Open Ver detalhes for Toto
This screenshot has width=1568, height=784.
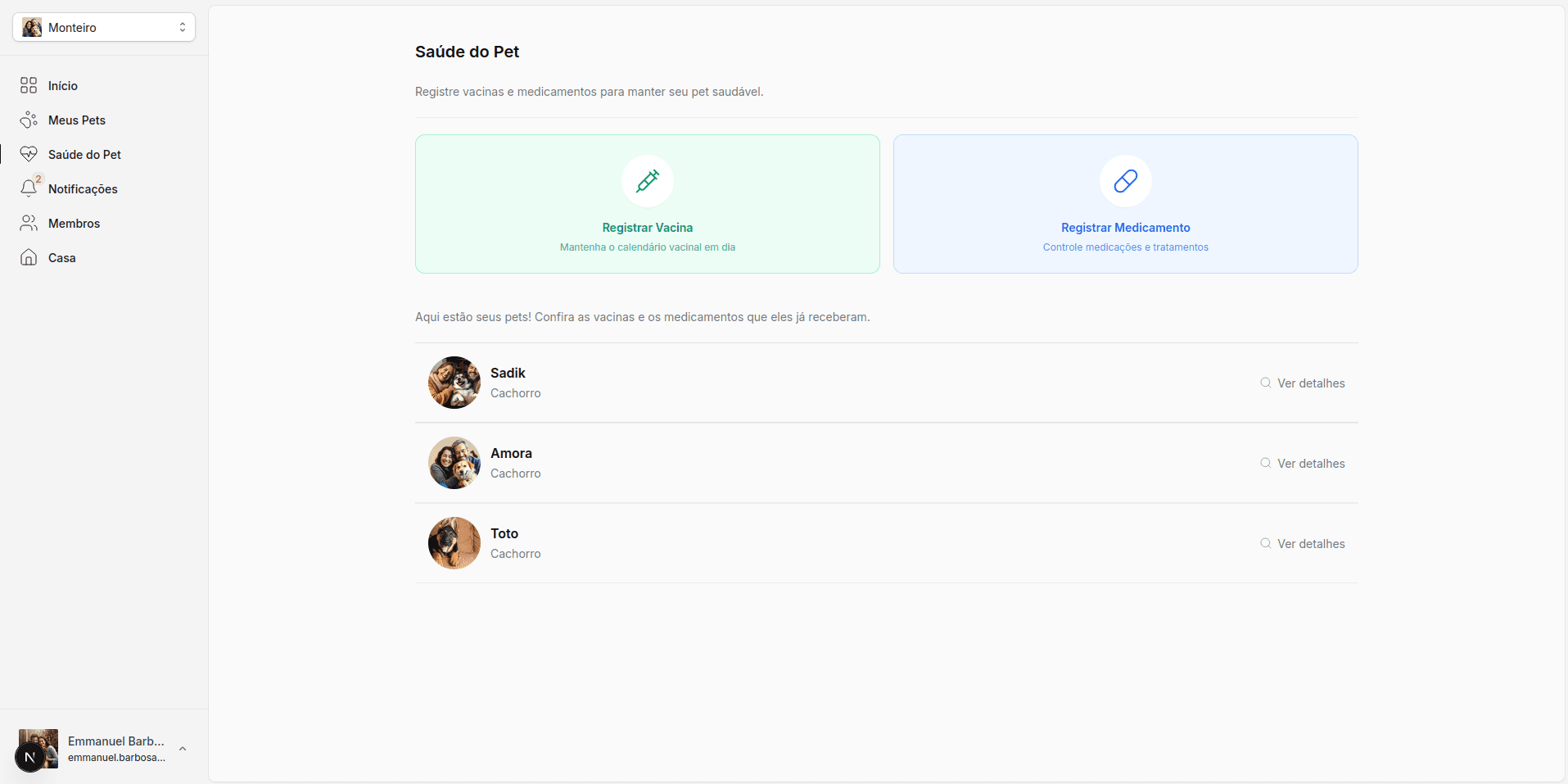click(x=1302, y=543)
